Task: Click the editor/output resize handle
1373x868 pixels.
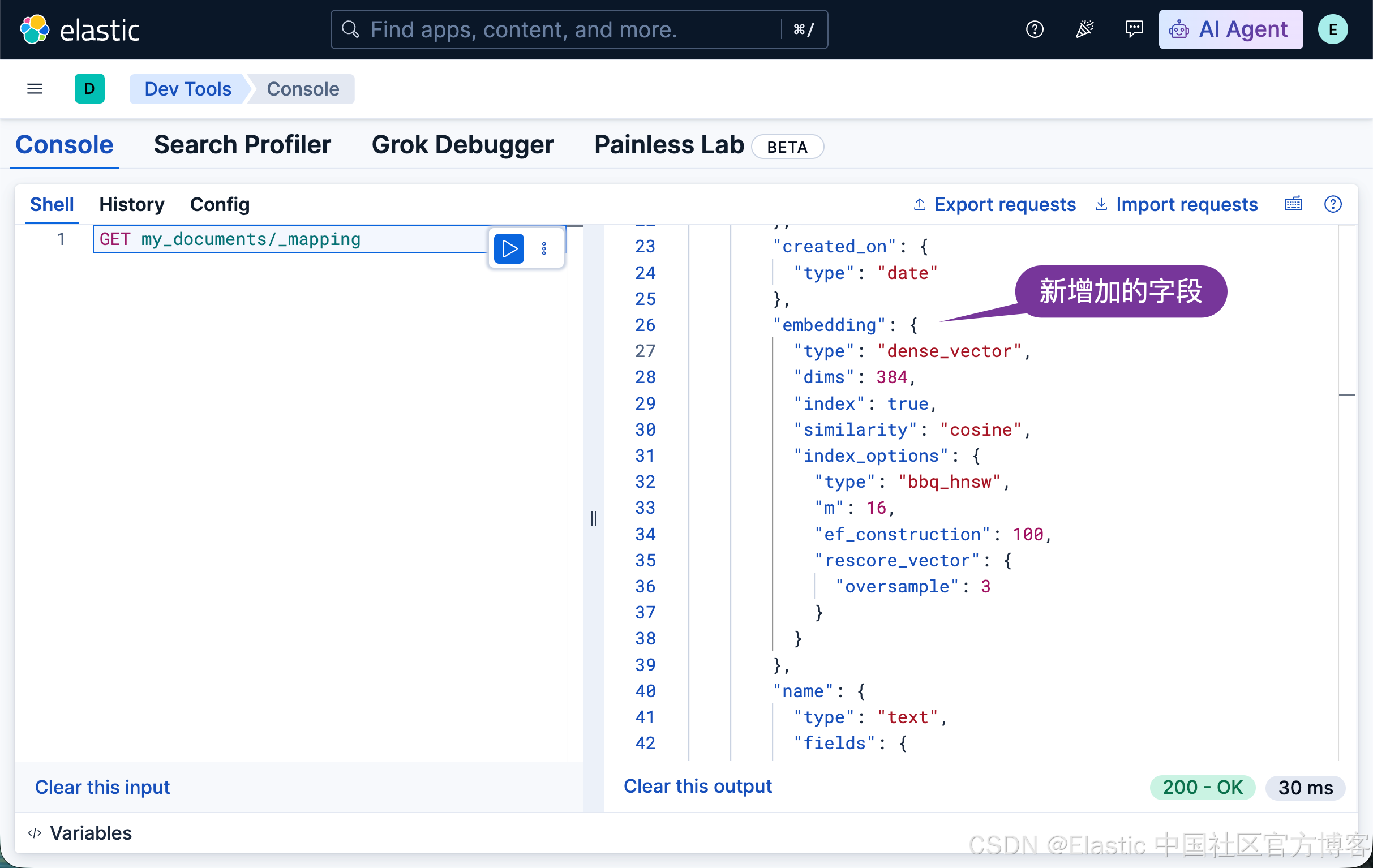Action: (x=594, y=518)
